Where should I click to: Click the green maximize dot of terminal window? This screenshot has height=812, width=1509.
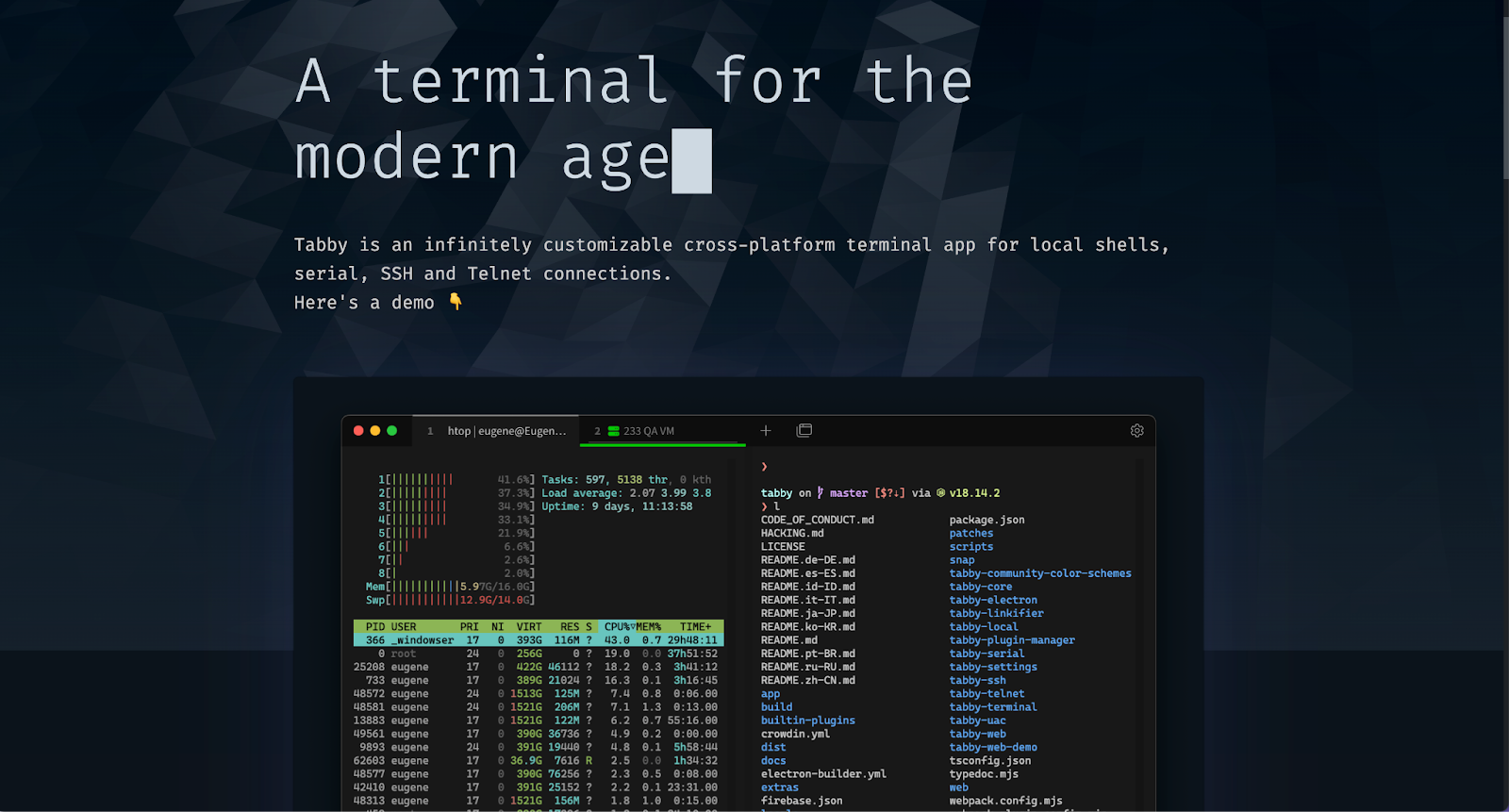(x=391, y=430)
